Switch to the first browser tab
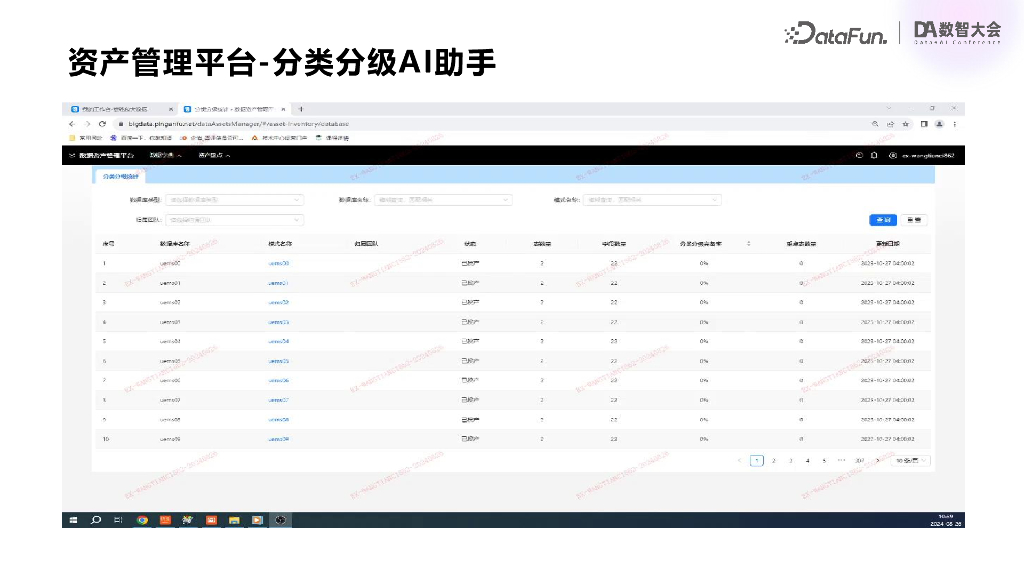The height and width of the screenshot is (576, 1024). 120,109
